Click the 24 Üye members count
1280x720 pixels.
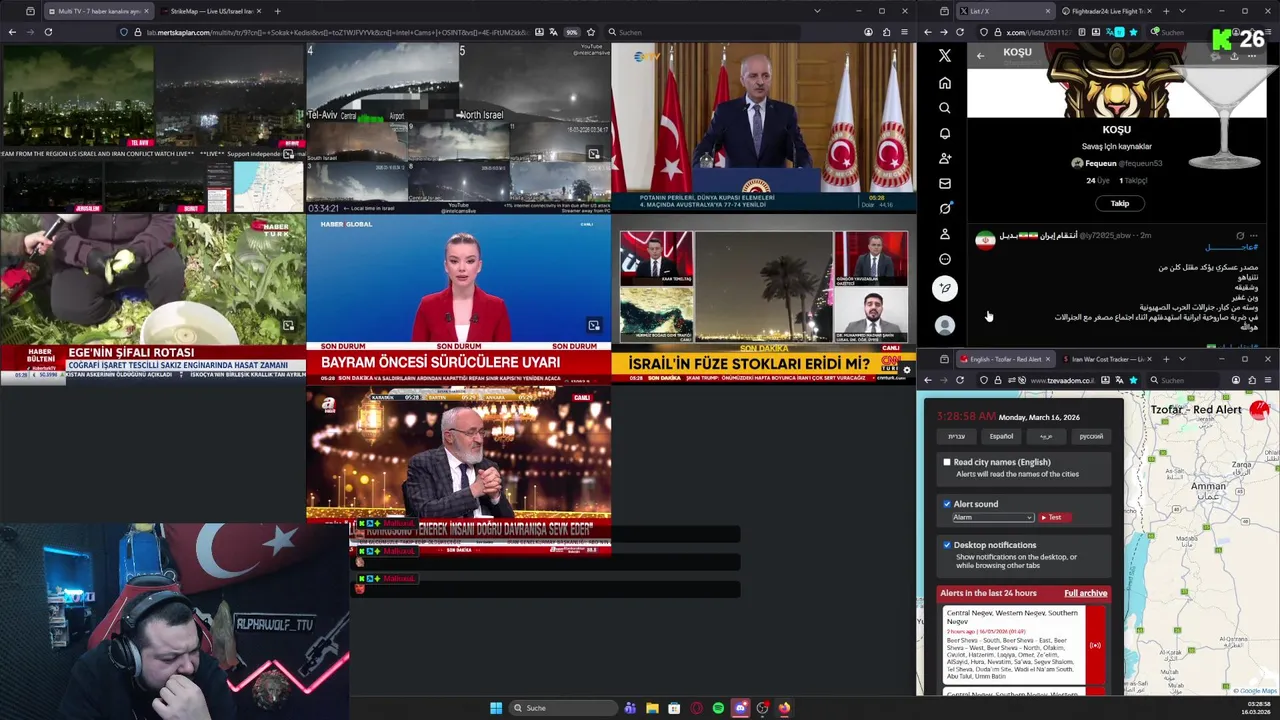point(1098,181)
